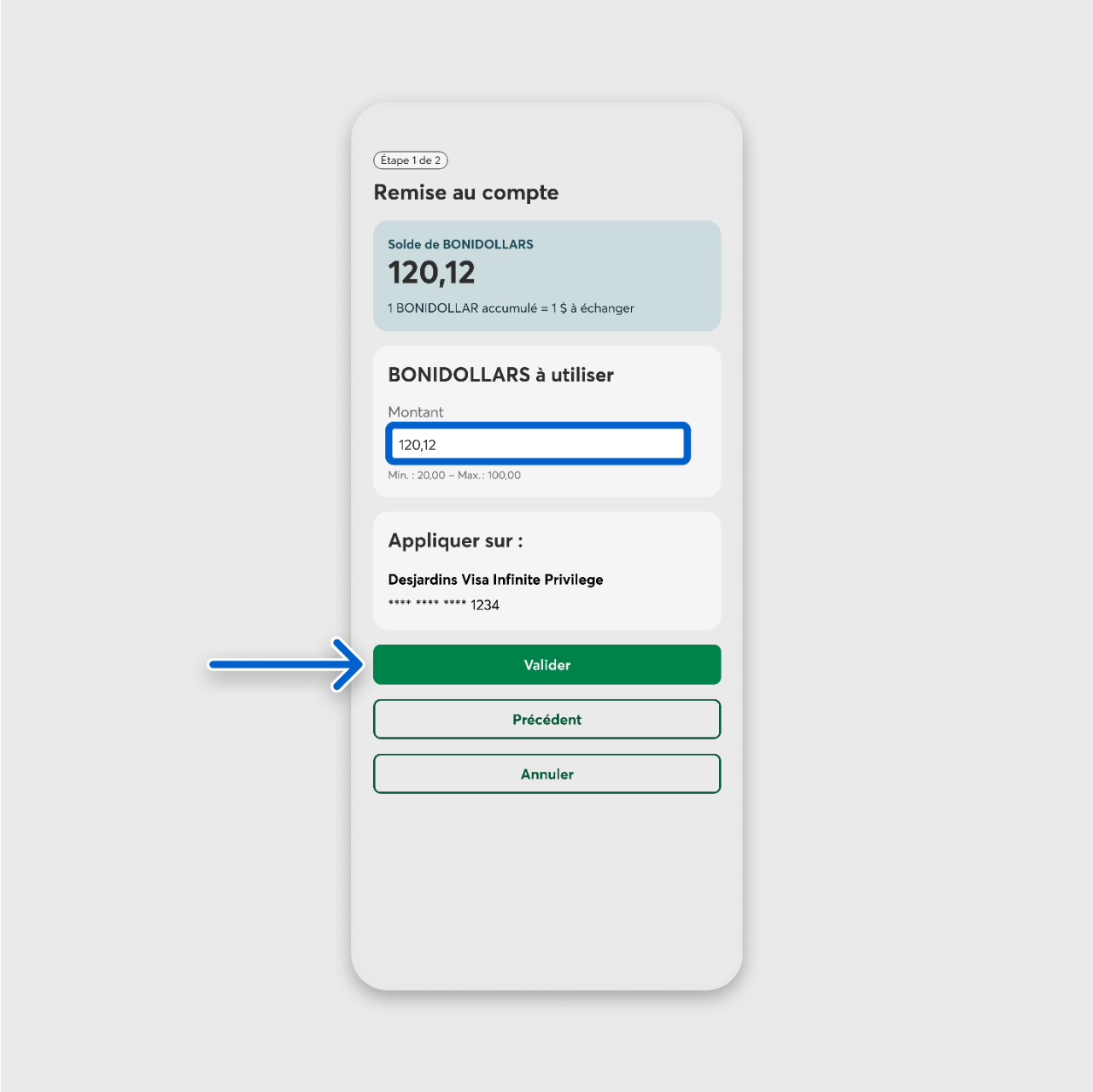Screen dimensions: 1093x1092
Task: Click the Précédent button
Action: pyautogui.click(x=546, y=719)
